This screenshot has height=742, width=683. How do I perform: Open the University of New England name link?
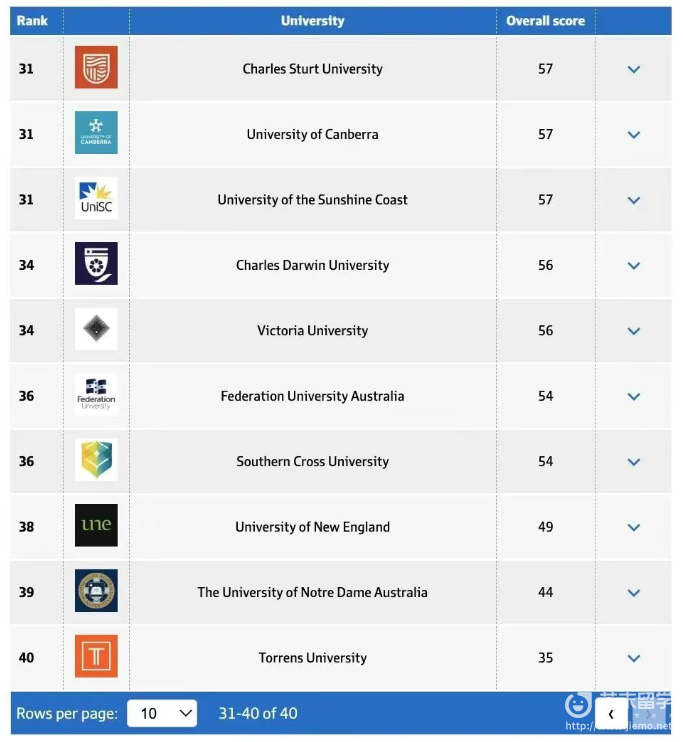(x=312, y=527)
